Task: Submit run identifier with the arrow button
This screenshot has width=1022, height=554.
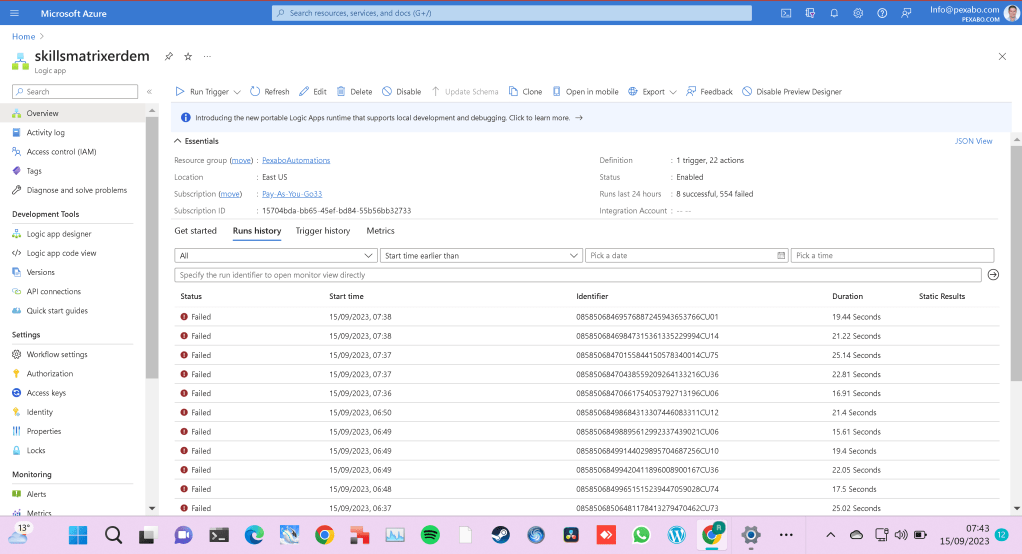Action: tap(993, 275)
